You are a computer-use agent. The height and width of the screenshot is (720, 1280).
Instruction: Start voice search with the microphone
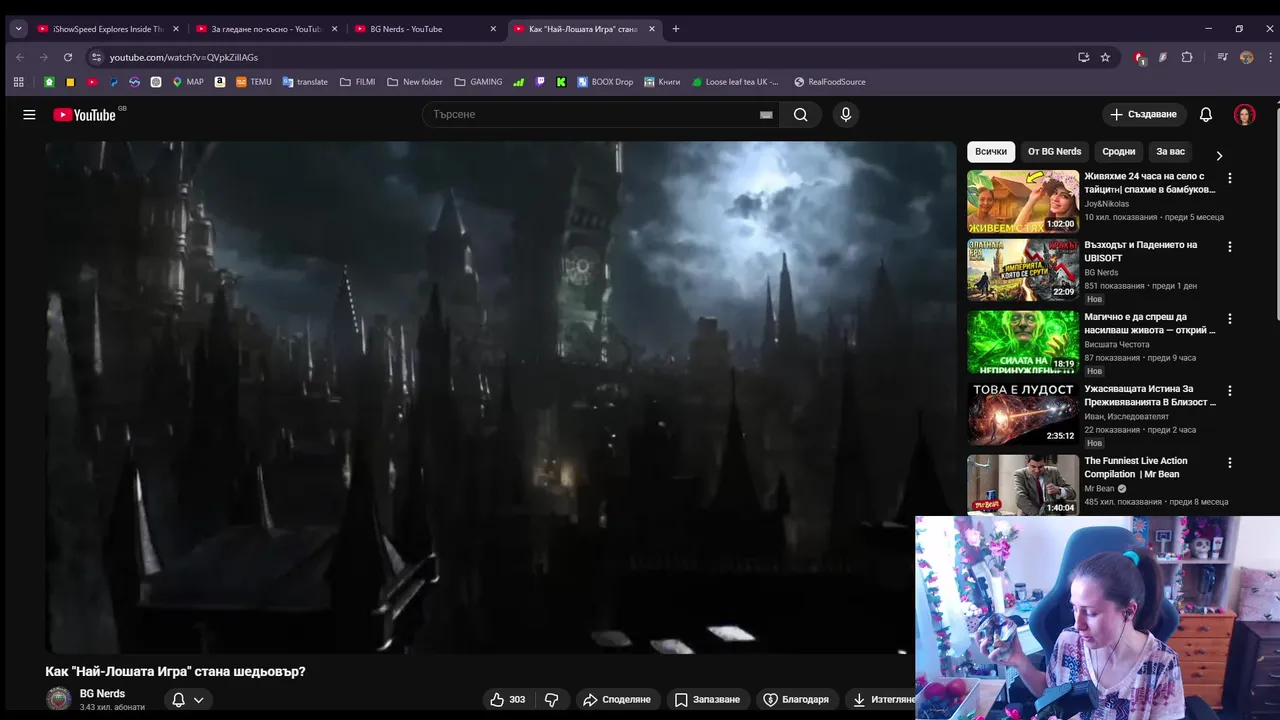846,115
